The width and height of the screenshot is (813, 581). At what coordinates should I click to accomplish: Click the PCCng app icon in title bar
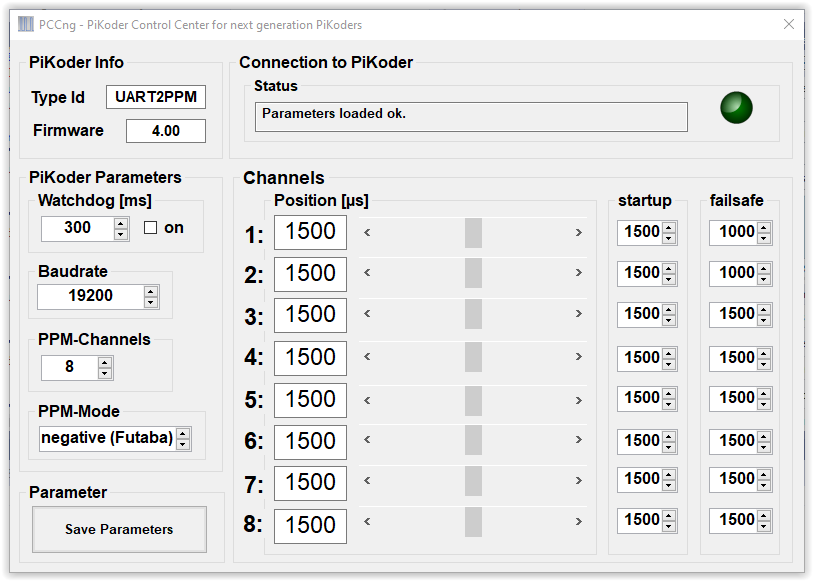coord(25,24)
